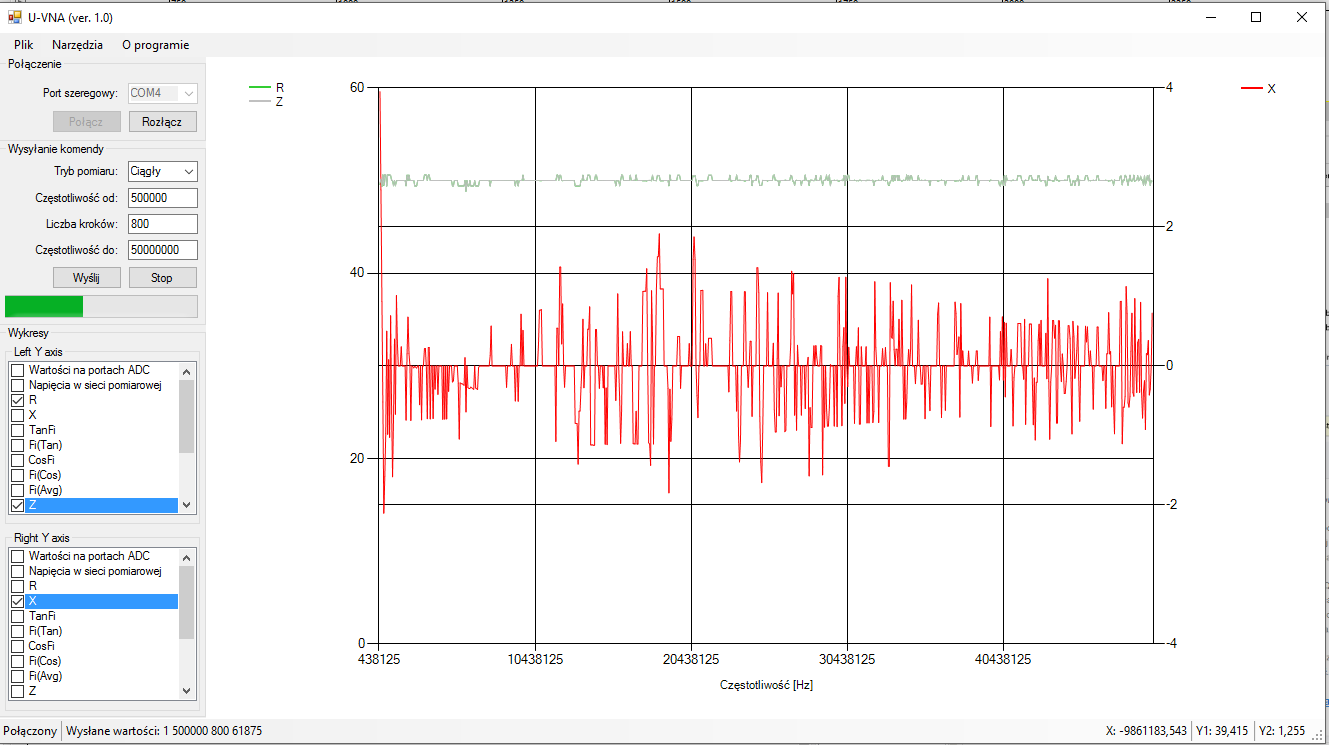Click the green measurement progress bar

point(101,306)
